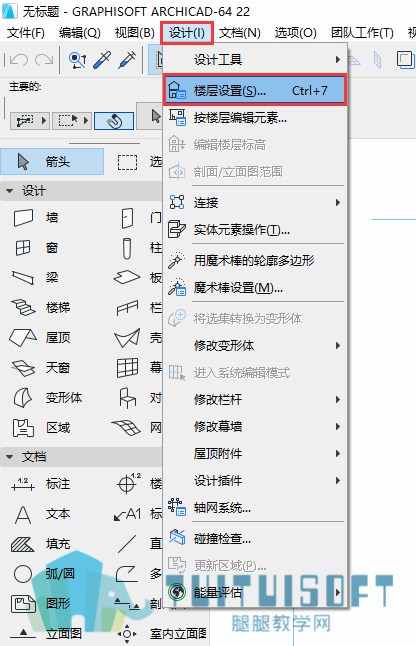Select the Curtain Wall grid icon
416x646 pixels.
point(127,367)
